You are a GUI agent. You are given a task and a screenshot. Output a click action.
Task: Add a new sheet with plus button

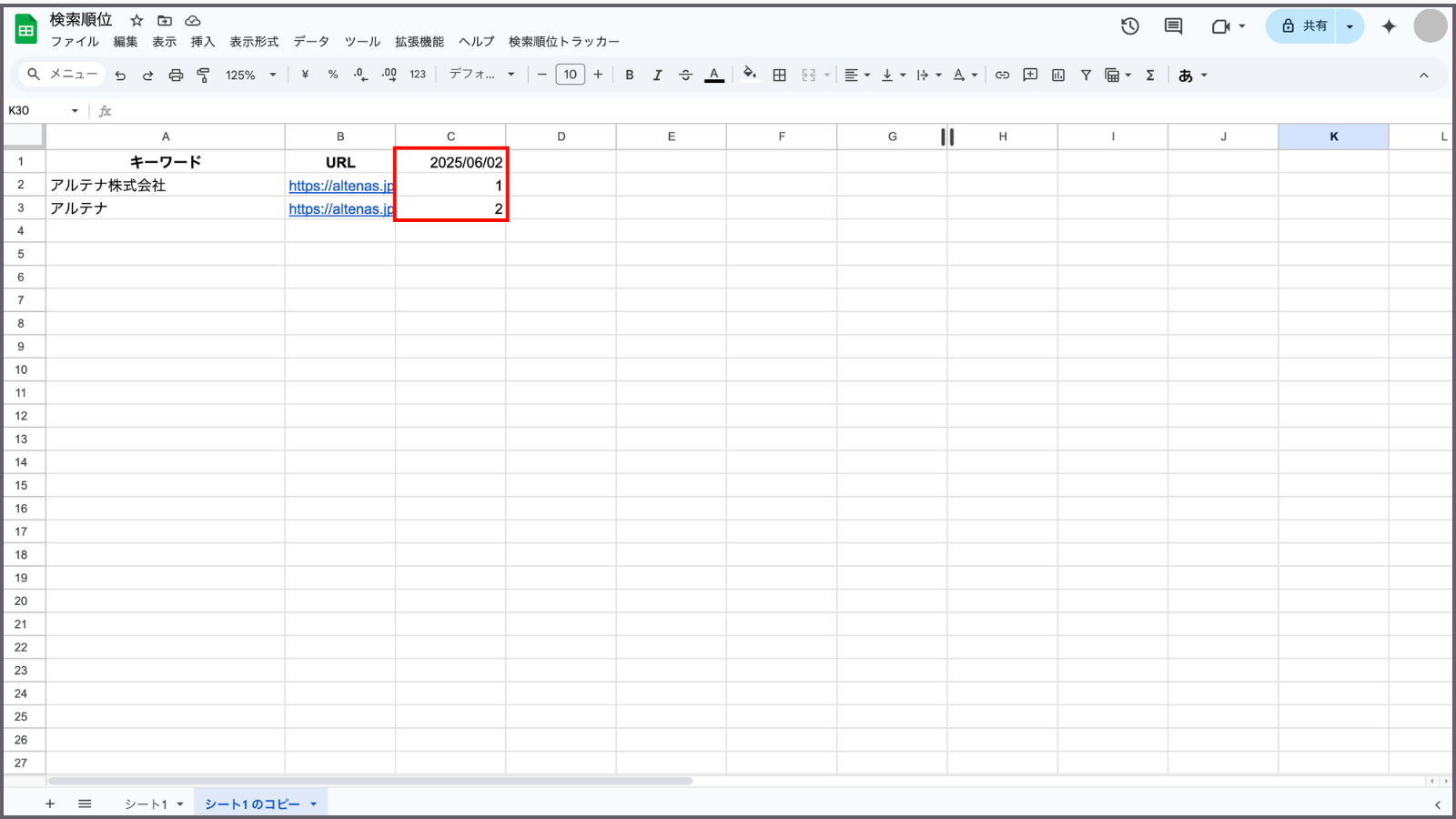[x=50, y=804]
